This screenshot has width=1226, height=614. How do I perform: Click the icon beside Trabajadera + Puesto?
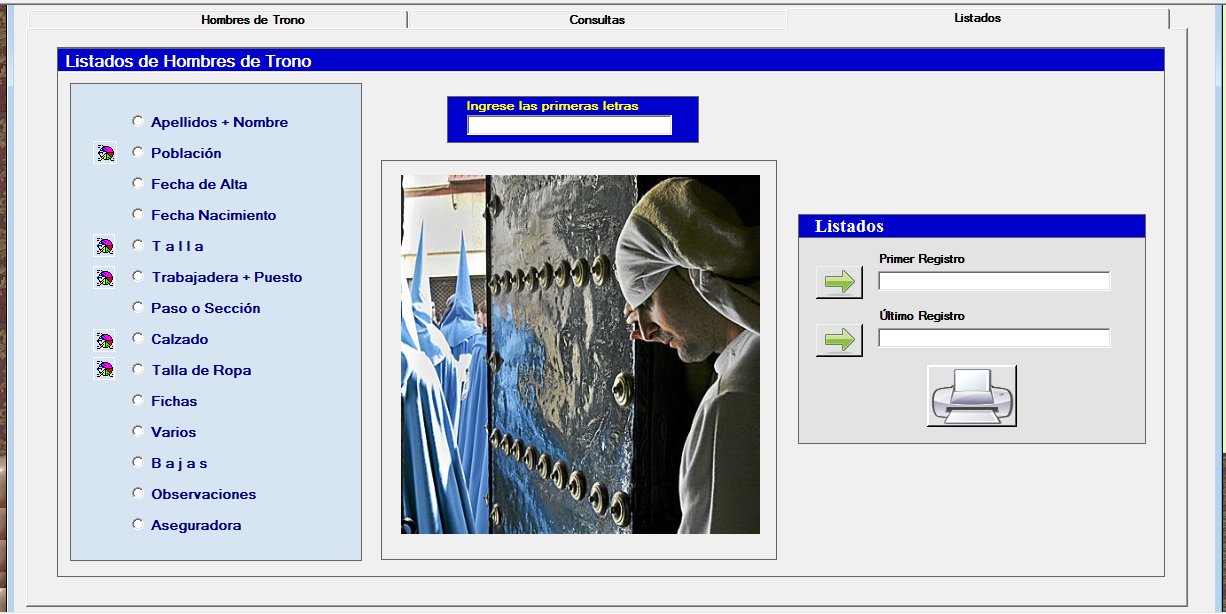pos(104,277)
